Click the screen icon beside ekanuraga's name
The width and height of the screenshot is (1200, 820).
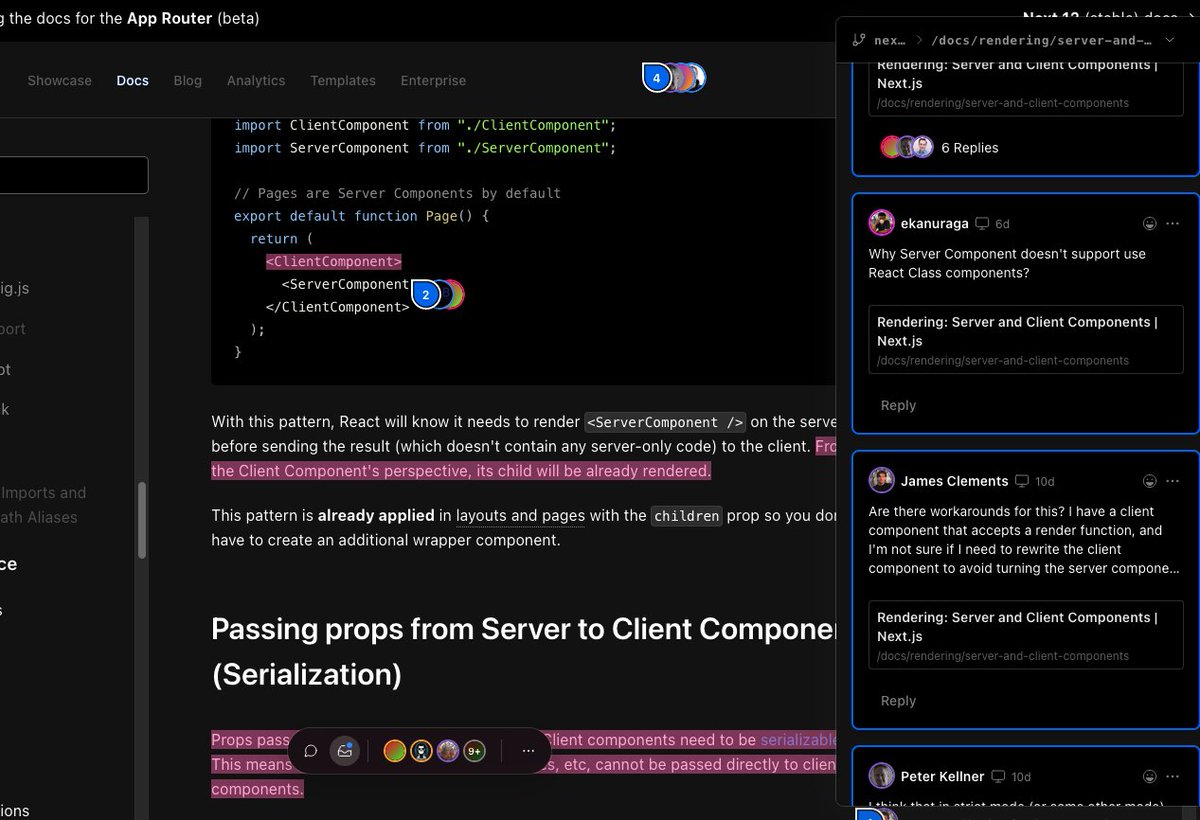coord(982,224)
